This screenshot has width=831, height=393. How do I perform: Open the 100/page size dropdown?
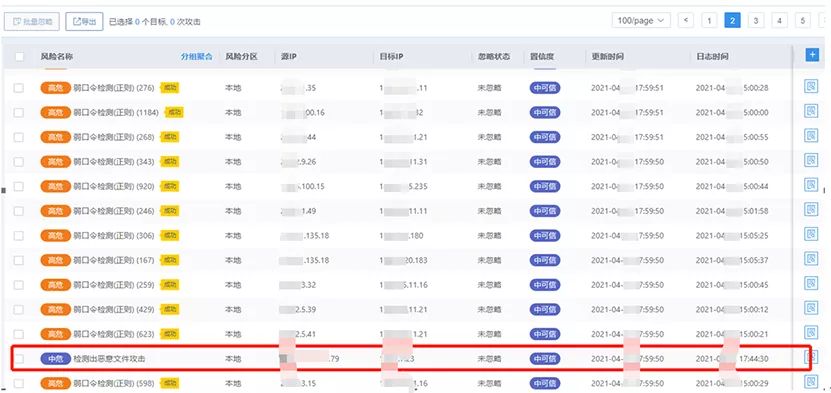[641, 20]
